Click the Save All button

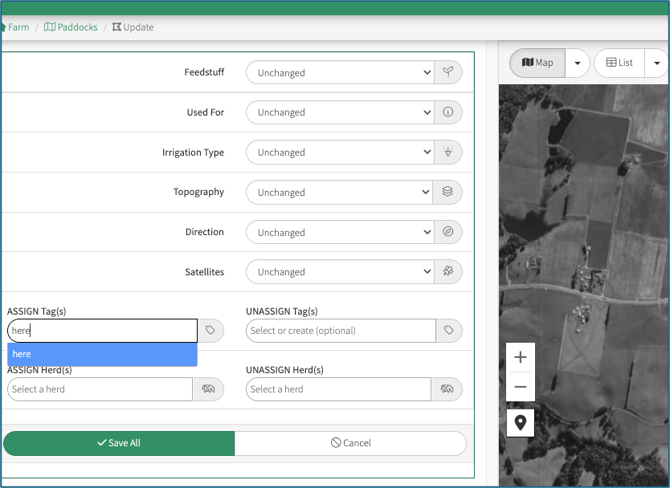tap(119, 443)
